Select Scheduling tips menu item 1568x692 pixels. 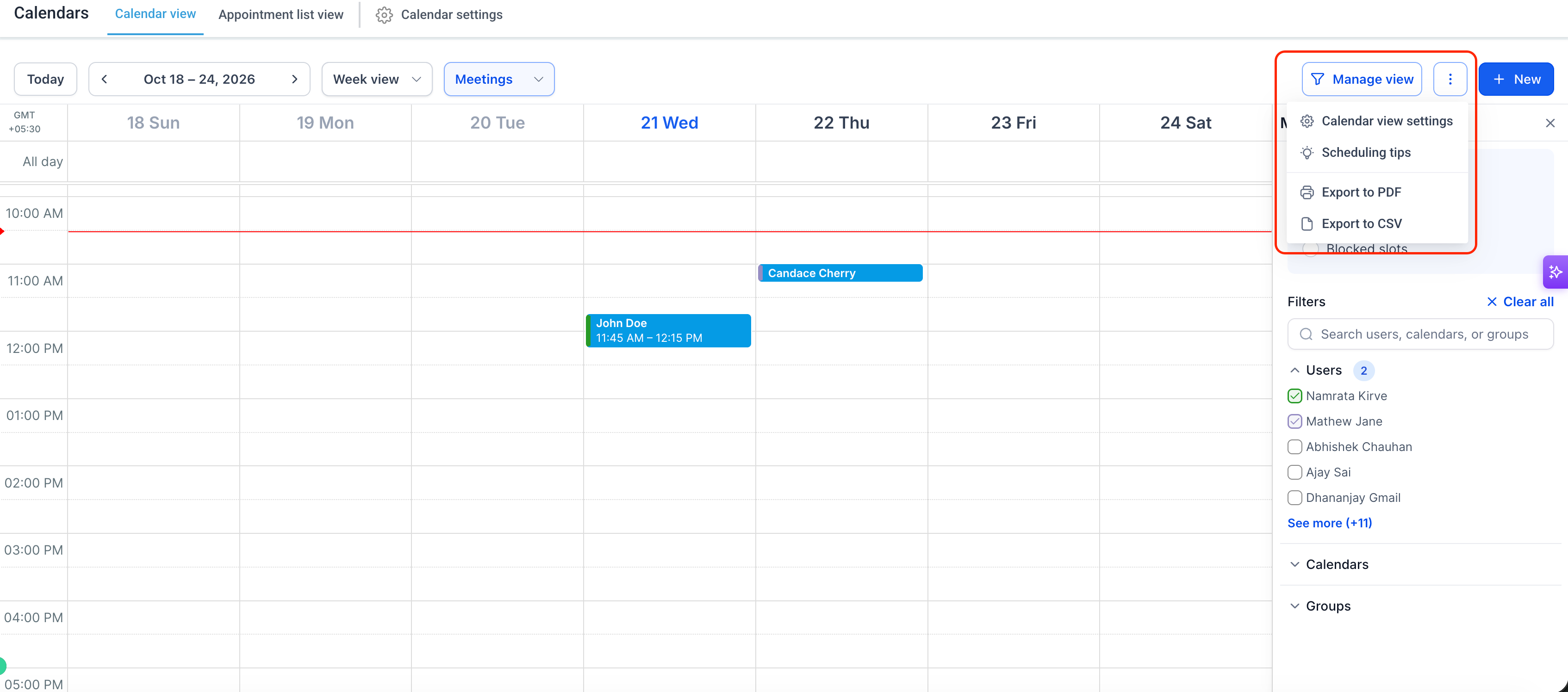(x=1377, y=153)
